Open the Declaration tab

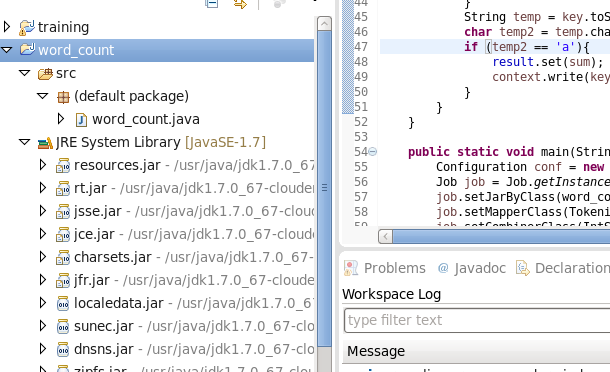[563, 268]
